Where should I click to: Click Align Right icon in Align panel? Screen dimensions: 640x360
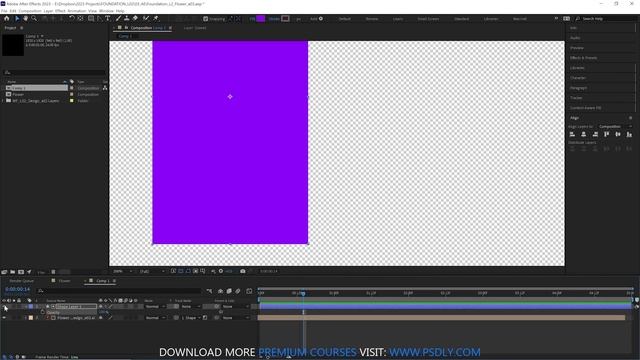coord(595,134)
